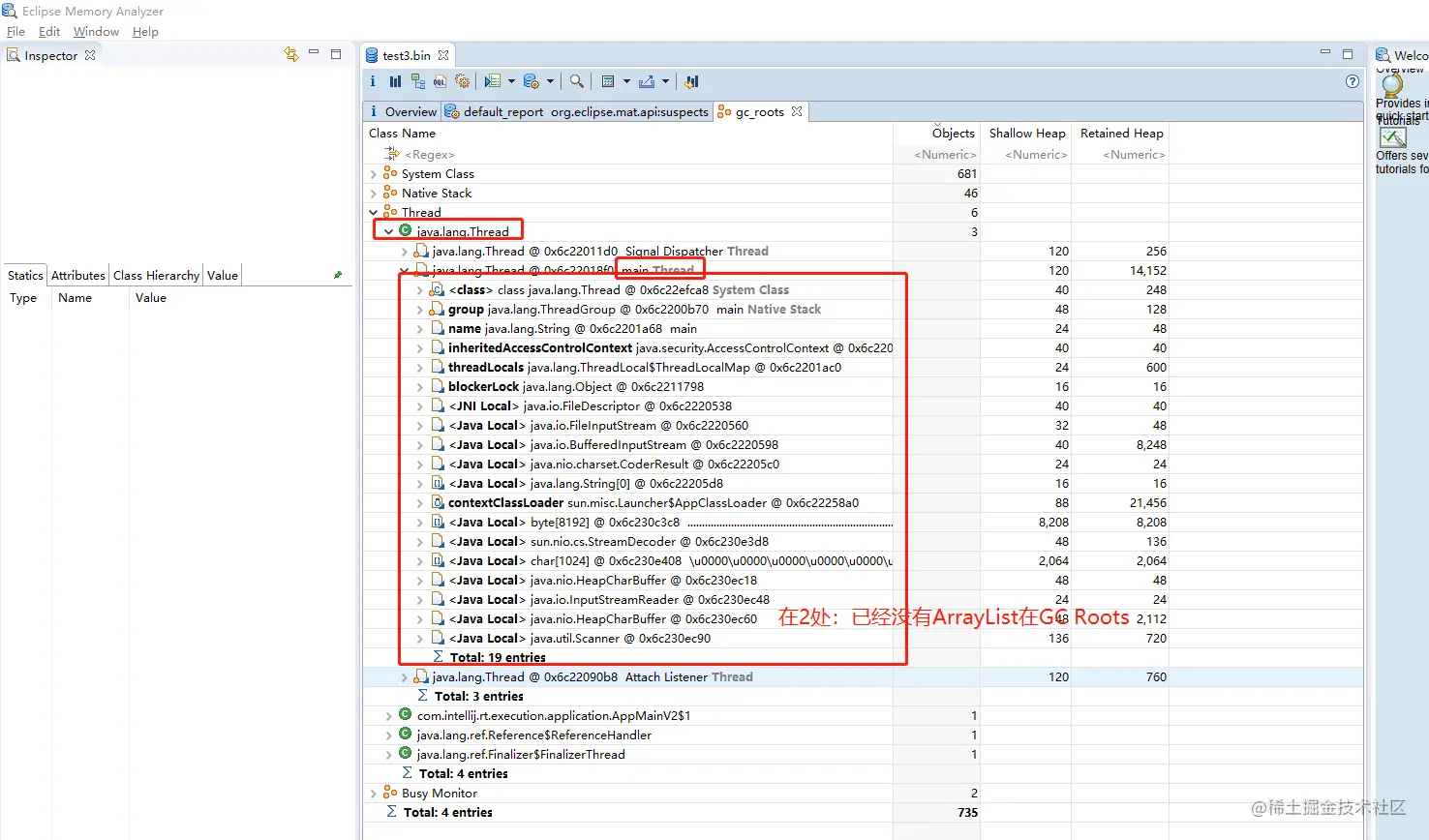This screenshot has height=840, width=1429.
Task: Open the File menu
Action: click(x=15, y=32)
